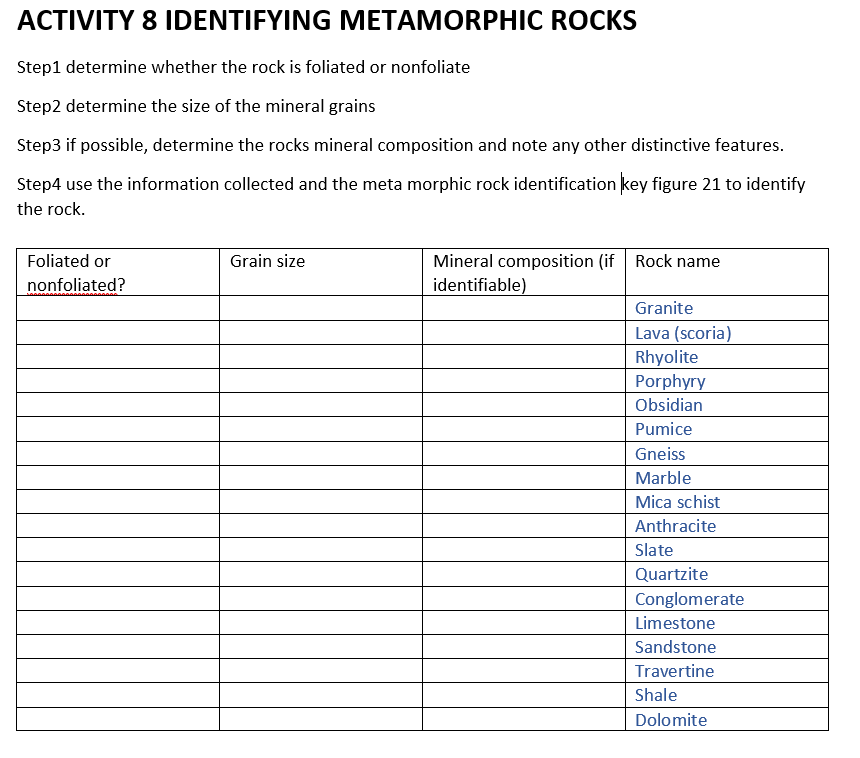Image resolution: width=860 pixels, height=758 pixels.
Task: Select the Activity 8 title text
Action: pyautogui.click(x=326, y=20)
